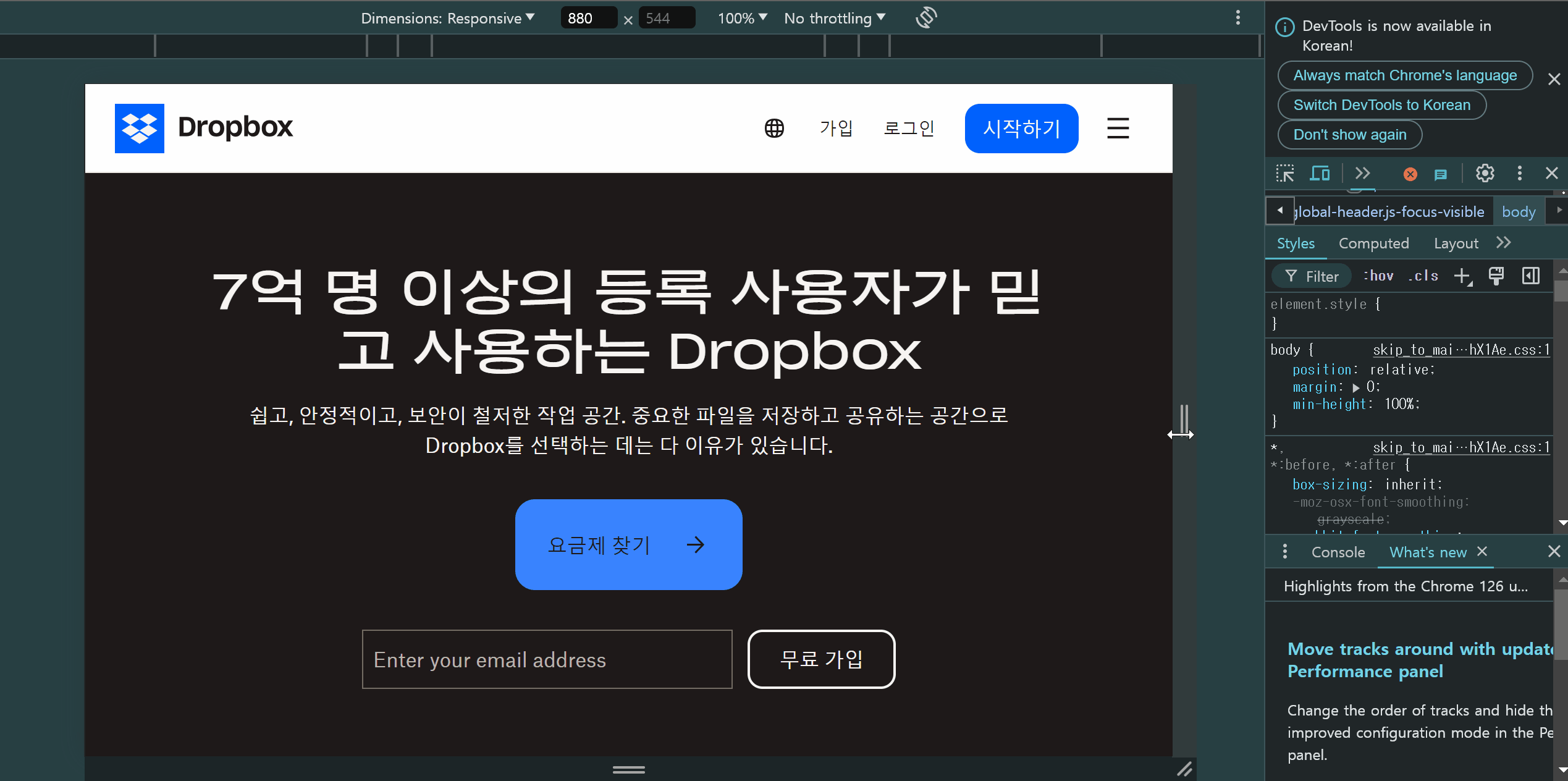1568x781 pixels.
Task: Open device toolbar more options menu
Action: coord(1238,18)
